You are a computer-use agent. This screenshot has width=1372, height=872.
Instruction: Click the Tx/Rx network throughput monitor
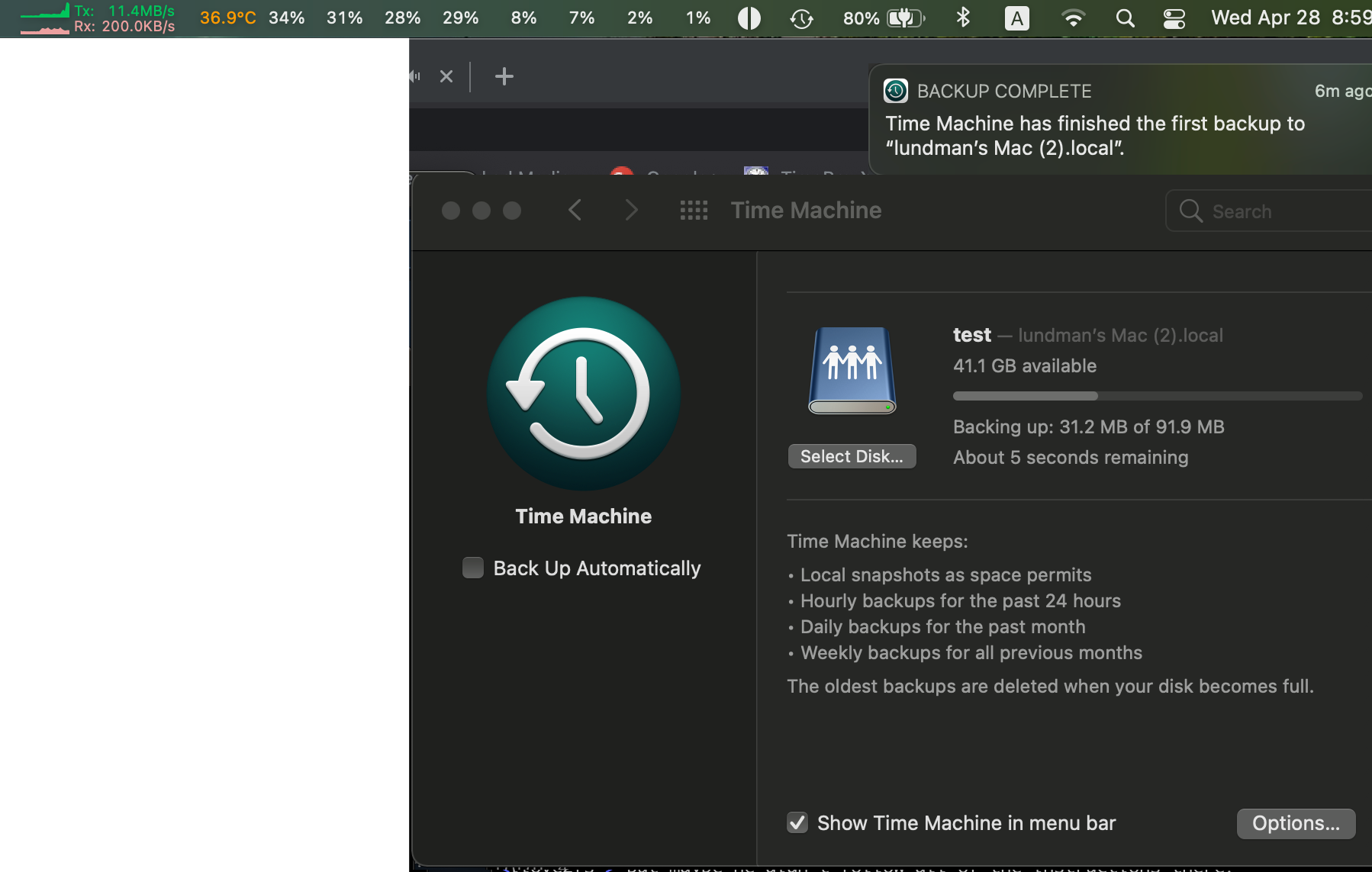[x=98, y=18]
